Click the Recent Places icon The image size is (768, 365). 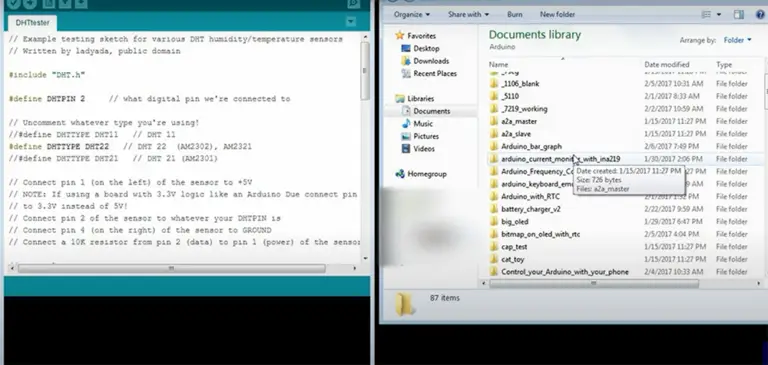click(x=406, y=73)
